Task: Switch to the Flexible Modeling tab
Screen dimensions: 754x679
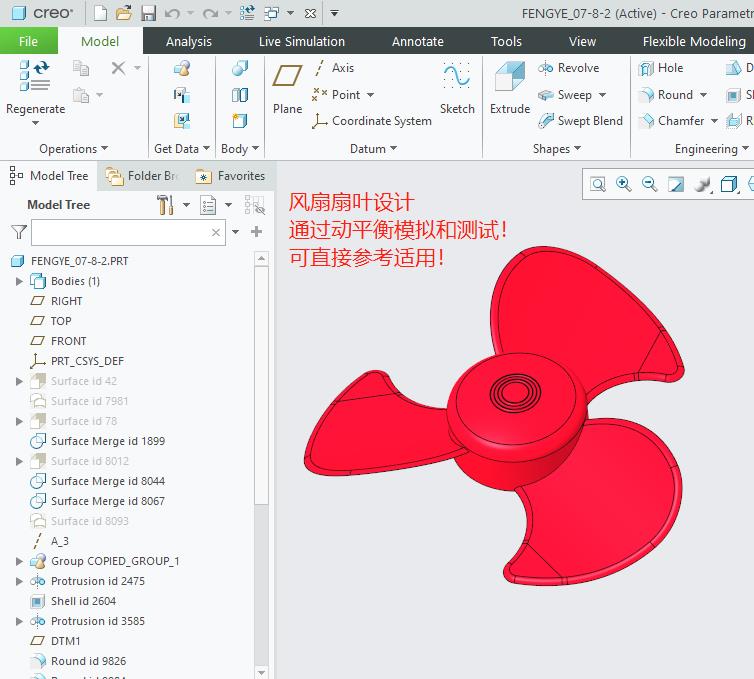Action: 694,41
